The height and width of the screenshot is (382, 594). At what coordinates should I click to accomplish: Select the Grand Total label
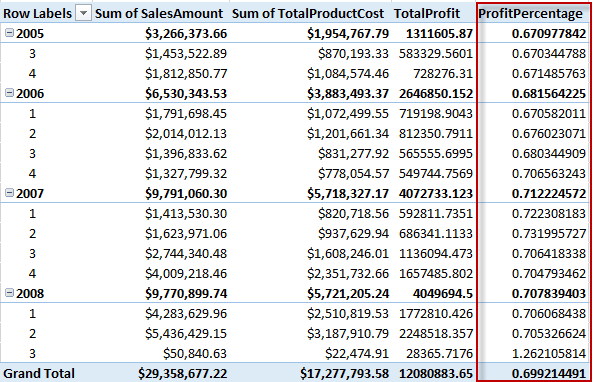click(x=39, y=374)
